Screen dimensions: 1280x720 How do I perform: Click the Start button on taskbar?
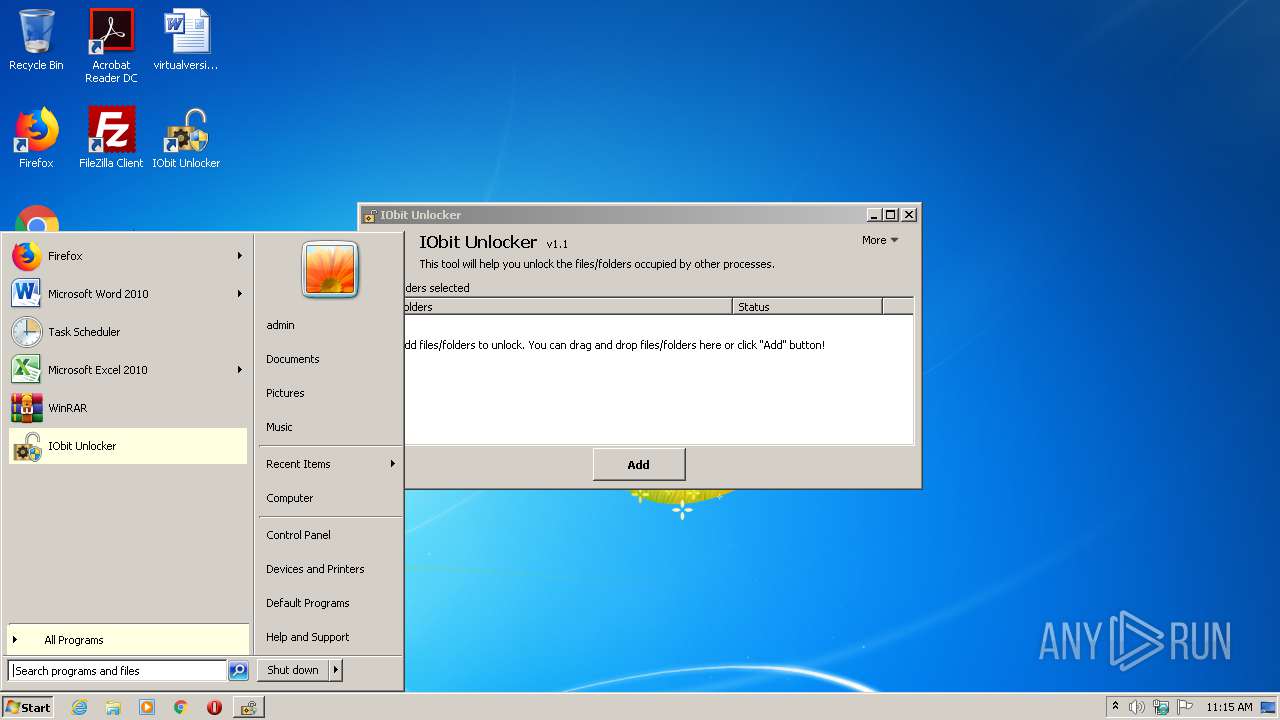point(28,707)
